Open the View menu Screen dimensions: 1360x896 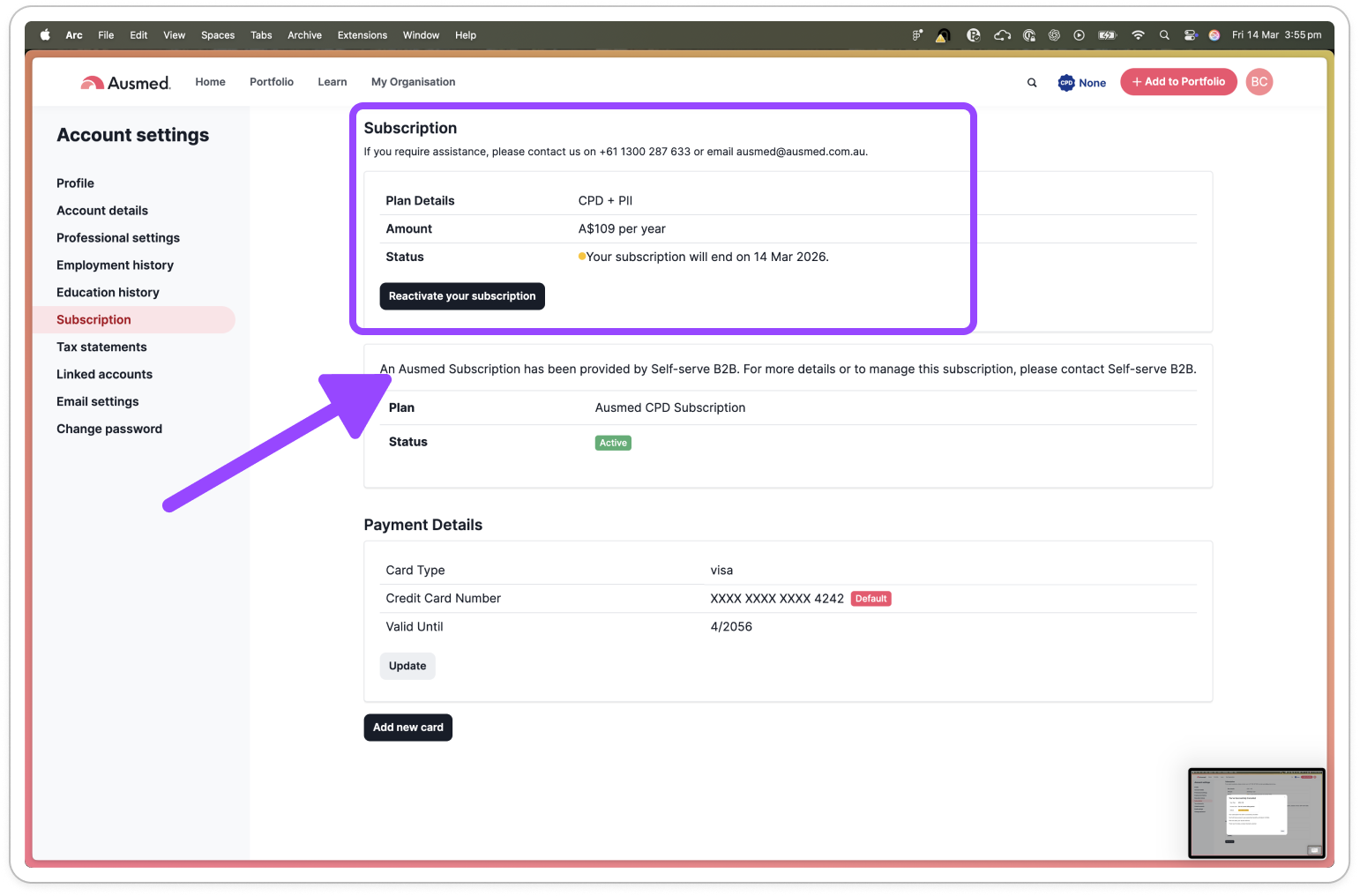[175, 35]
